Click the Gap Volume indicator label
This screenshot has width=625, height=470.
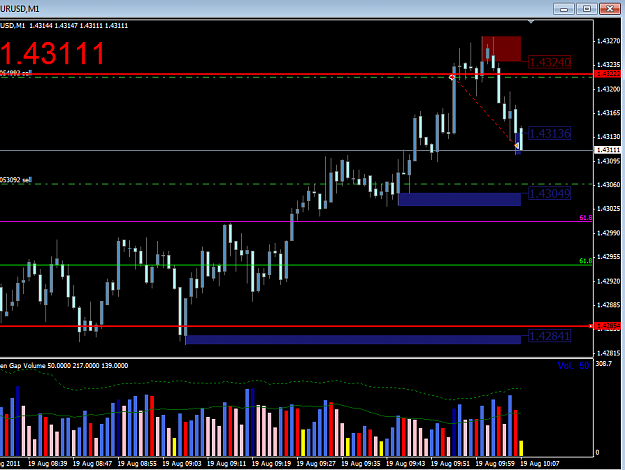[x=64, y=366]
